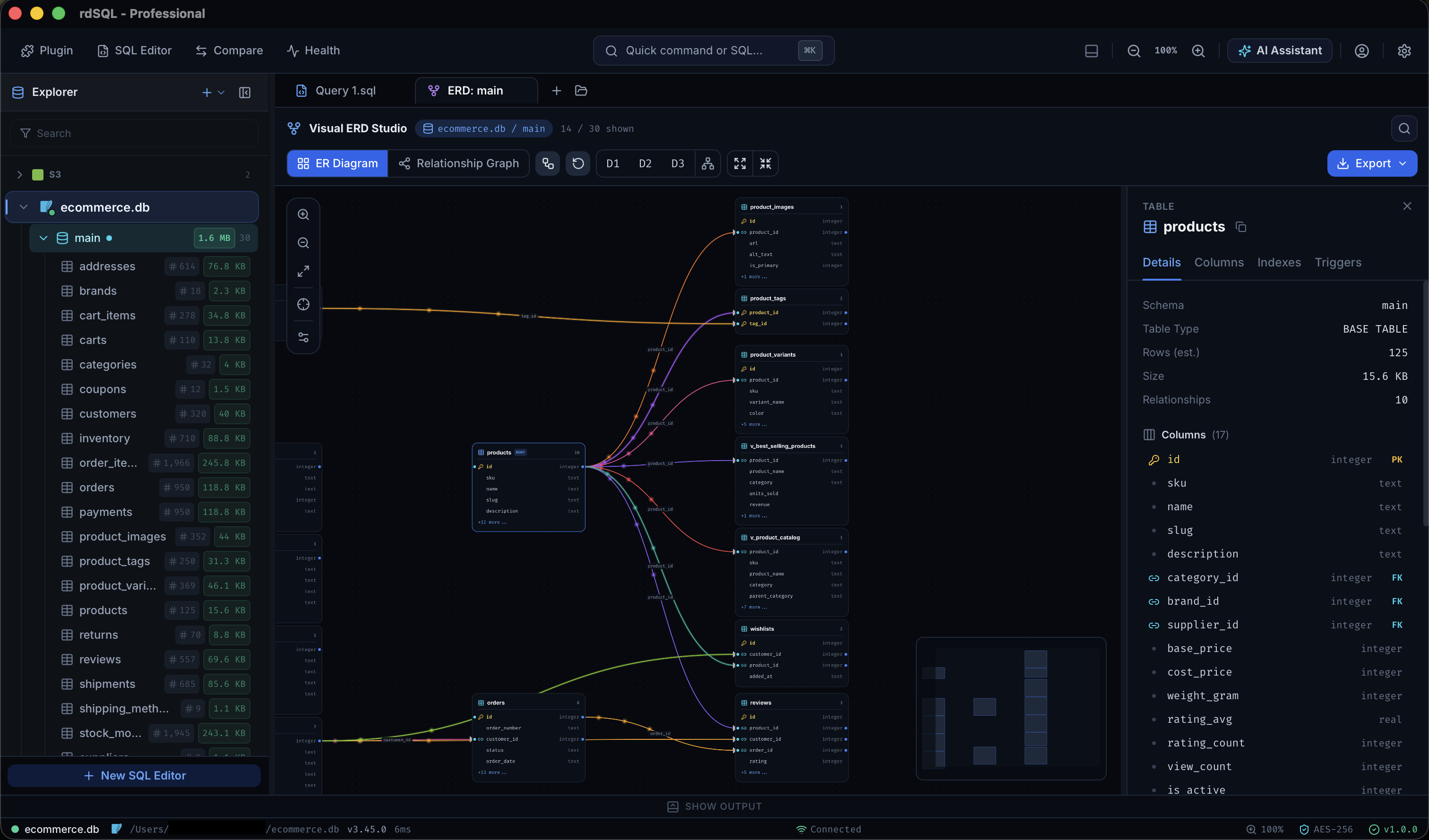Screen dimensions: 1429x840
Task: Toggle the bottom panel layout icon
Action: pos(1091,51)
